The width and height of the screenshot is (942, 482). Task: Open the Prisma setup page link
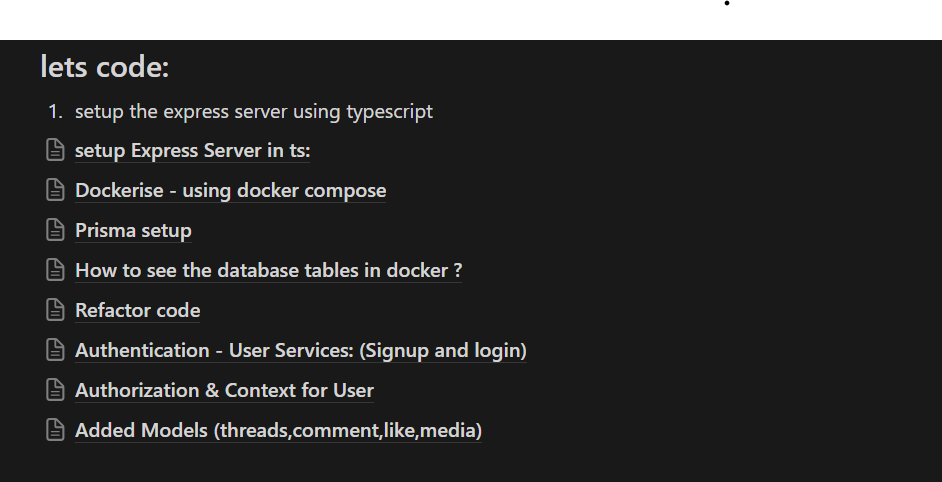click(133, 231)
